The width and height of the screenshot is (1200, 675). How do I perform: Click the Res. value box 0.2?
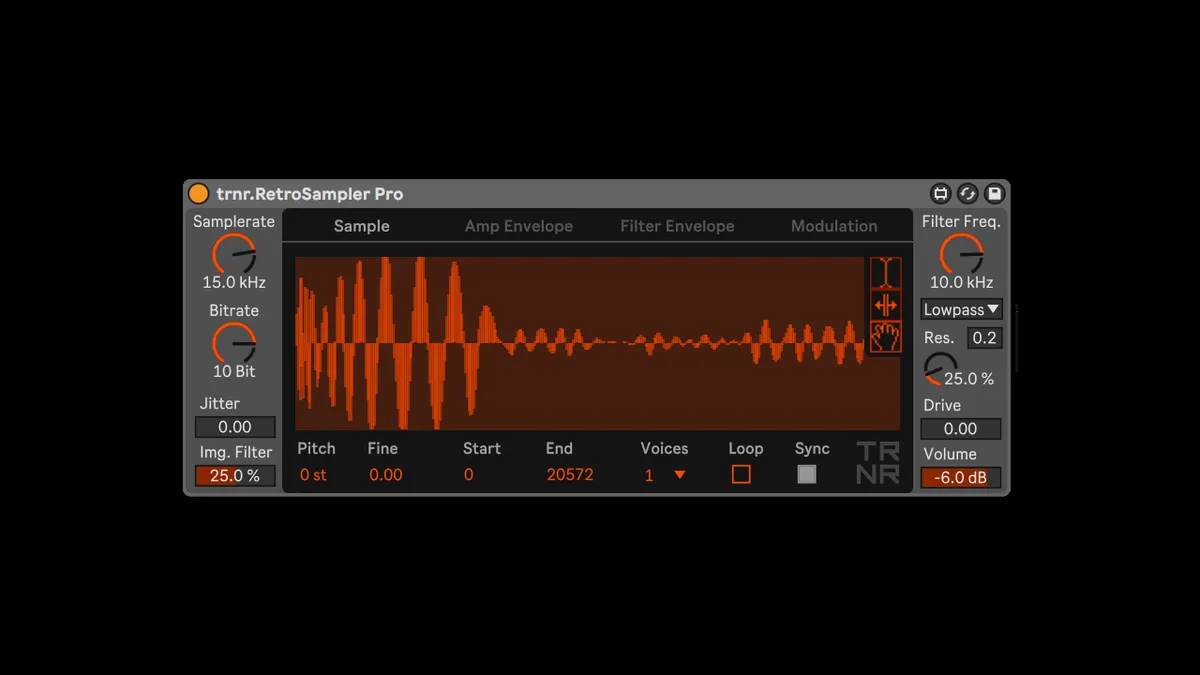tap(984, 338)
